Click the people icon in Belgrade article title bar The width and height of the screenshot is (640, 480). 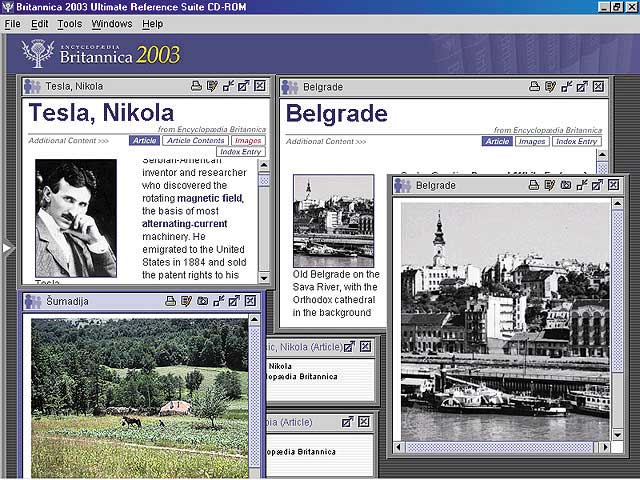coord(289,87)
